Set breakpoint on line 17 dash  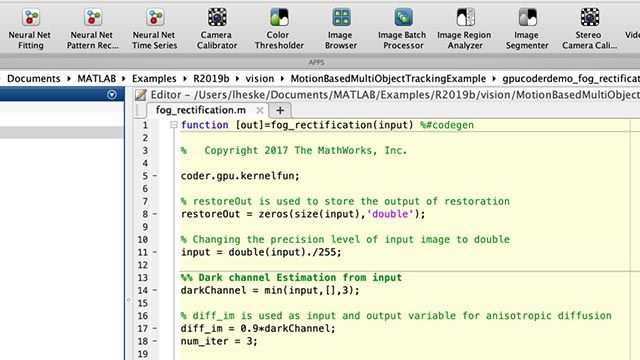point(155,329)
